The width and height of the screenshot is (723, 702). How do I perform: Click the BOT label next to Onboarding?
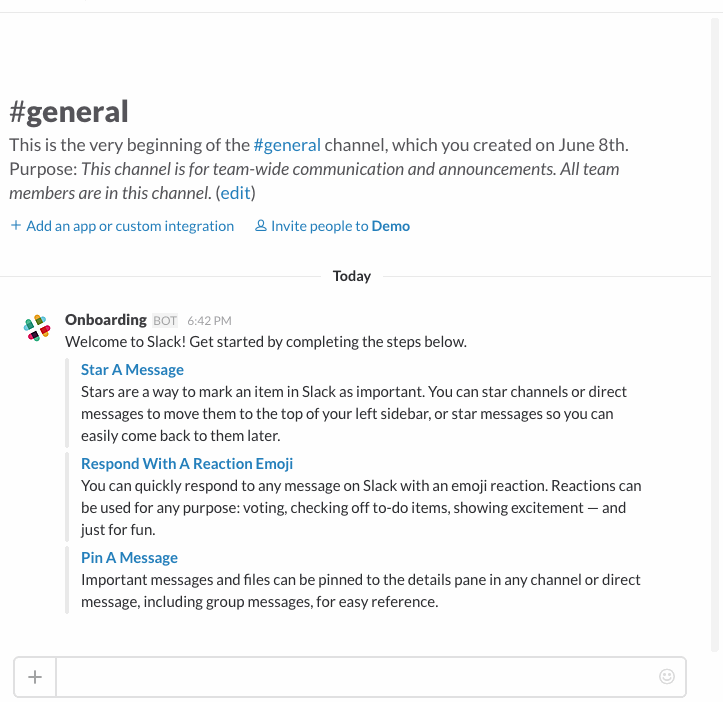click(x=165, y=321)
